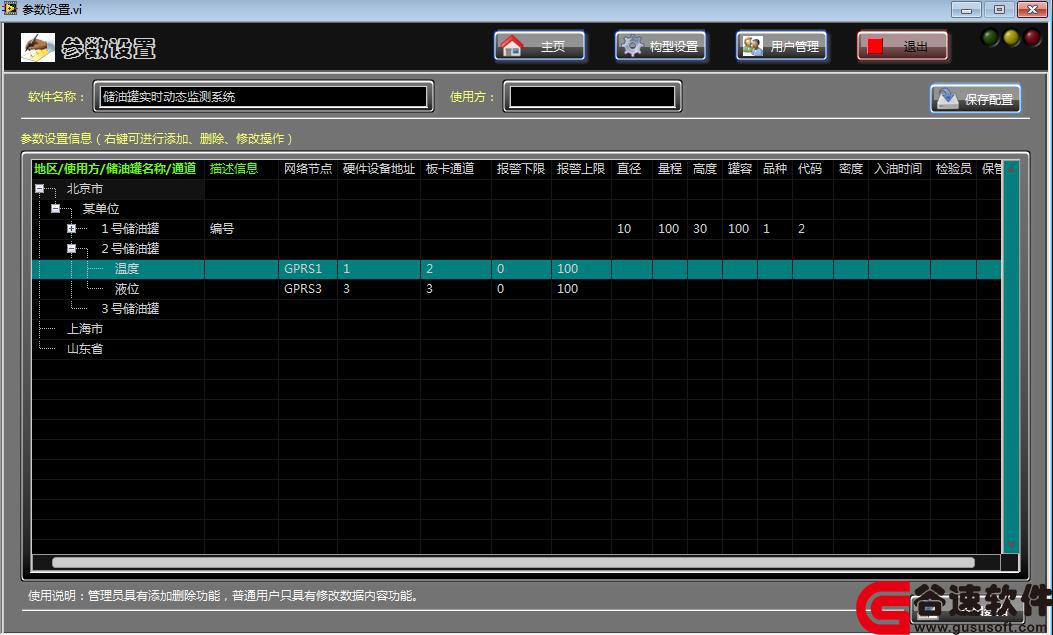Click the 保存配置 save button
This screenshot has width=1053, height=635.
976,99
